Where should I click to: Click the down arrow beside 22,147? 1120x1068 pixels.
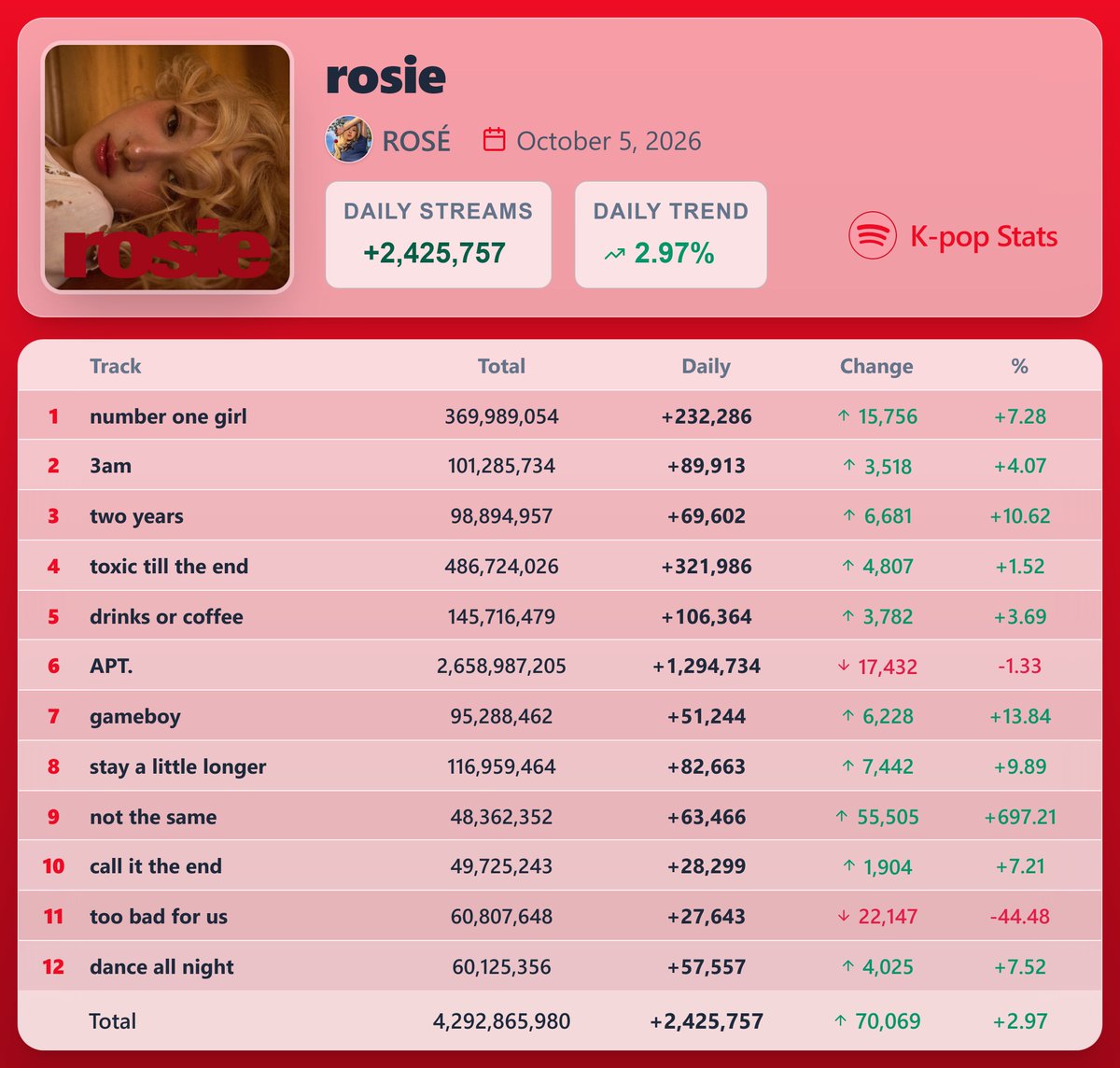[844, 917]
